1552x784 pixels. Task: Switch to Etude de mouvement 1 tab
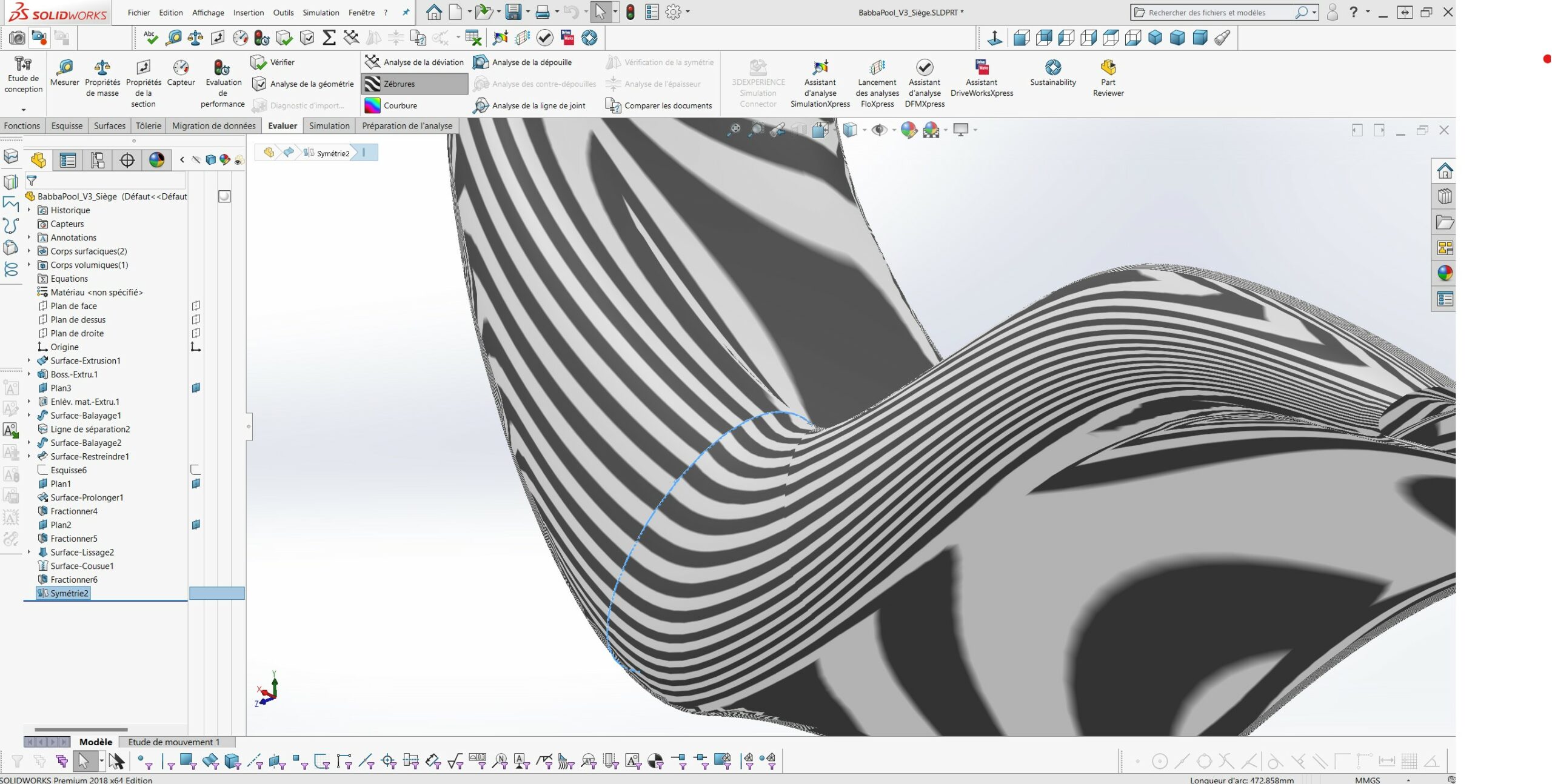click(x=174, y=742)
